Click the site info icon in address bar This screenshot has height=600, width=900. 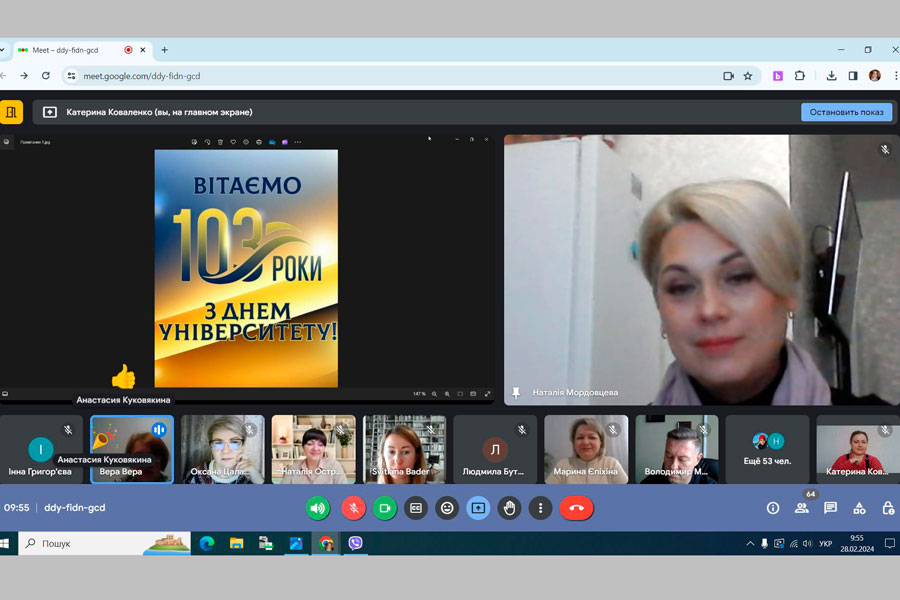click(71, 76)
